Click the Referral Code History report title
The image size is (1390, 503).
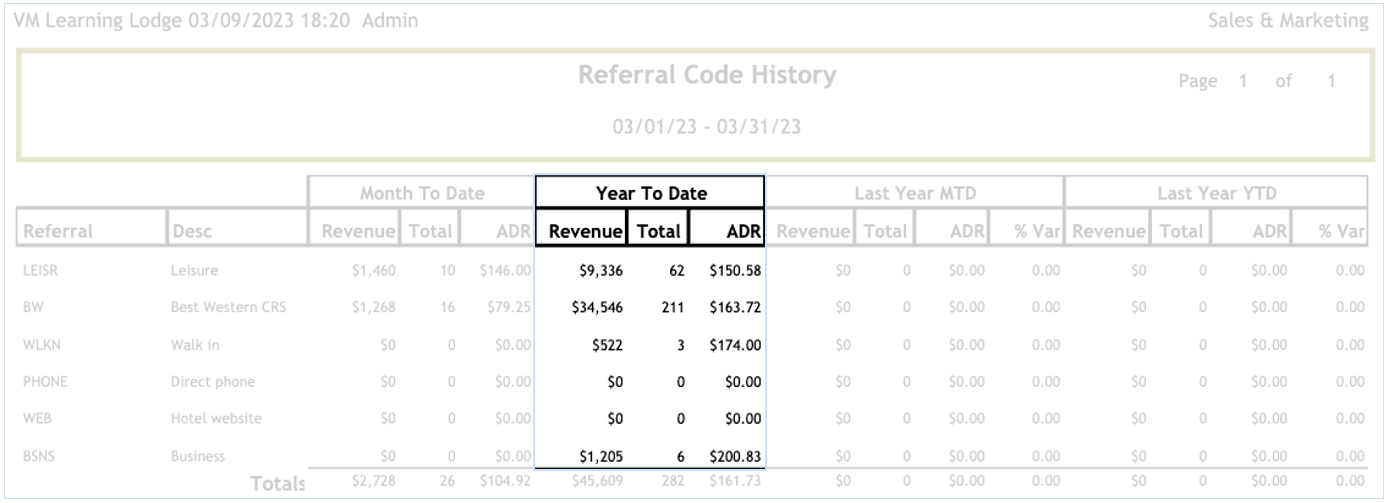tap(707, 76)
